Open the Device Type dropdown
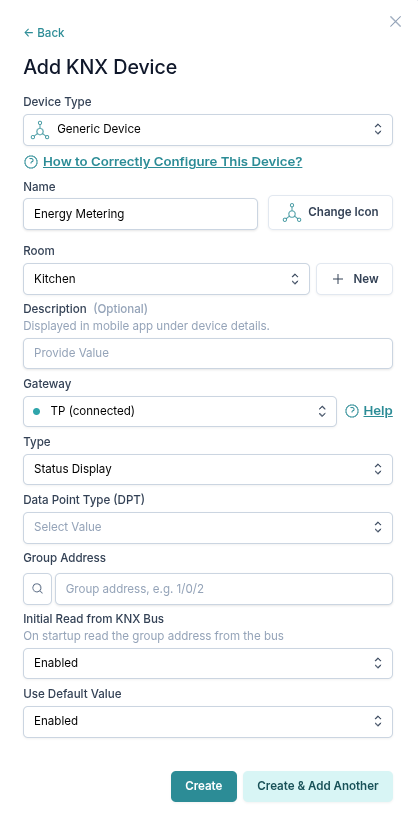The width and height of the screenshot is (418, 825). pyautogui.click(x=208, y=129)
